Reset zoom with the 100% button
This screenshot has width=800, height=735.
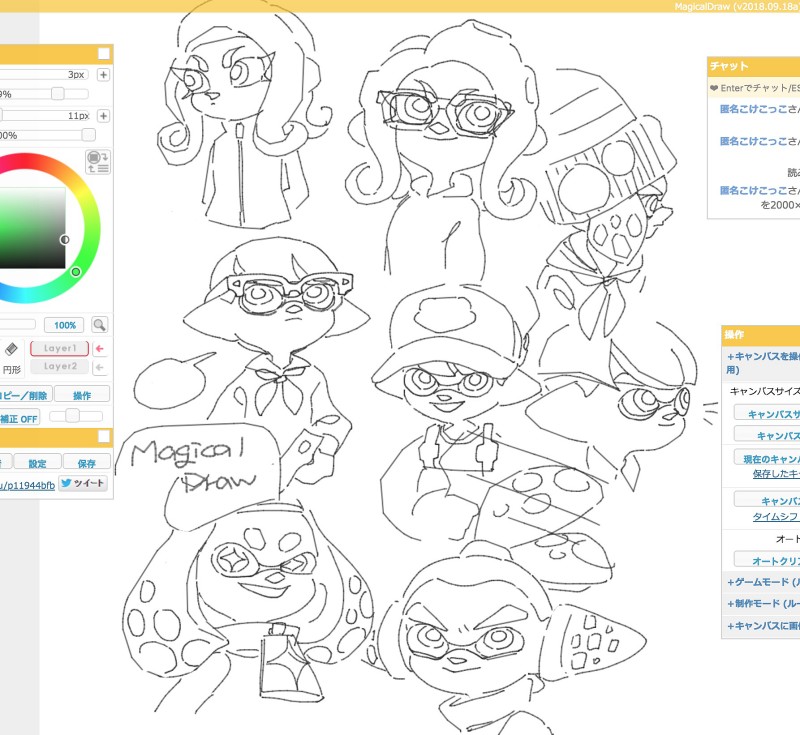coord(64,325)
